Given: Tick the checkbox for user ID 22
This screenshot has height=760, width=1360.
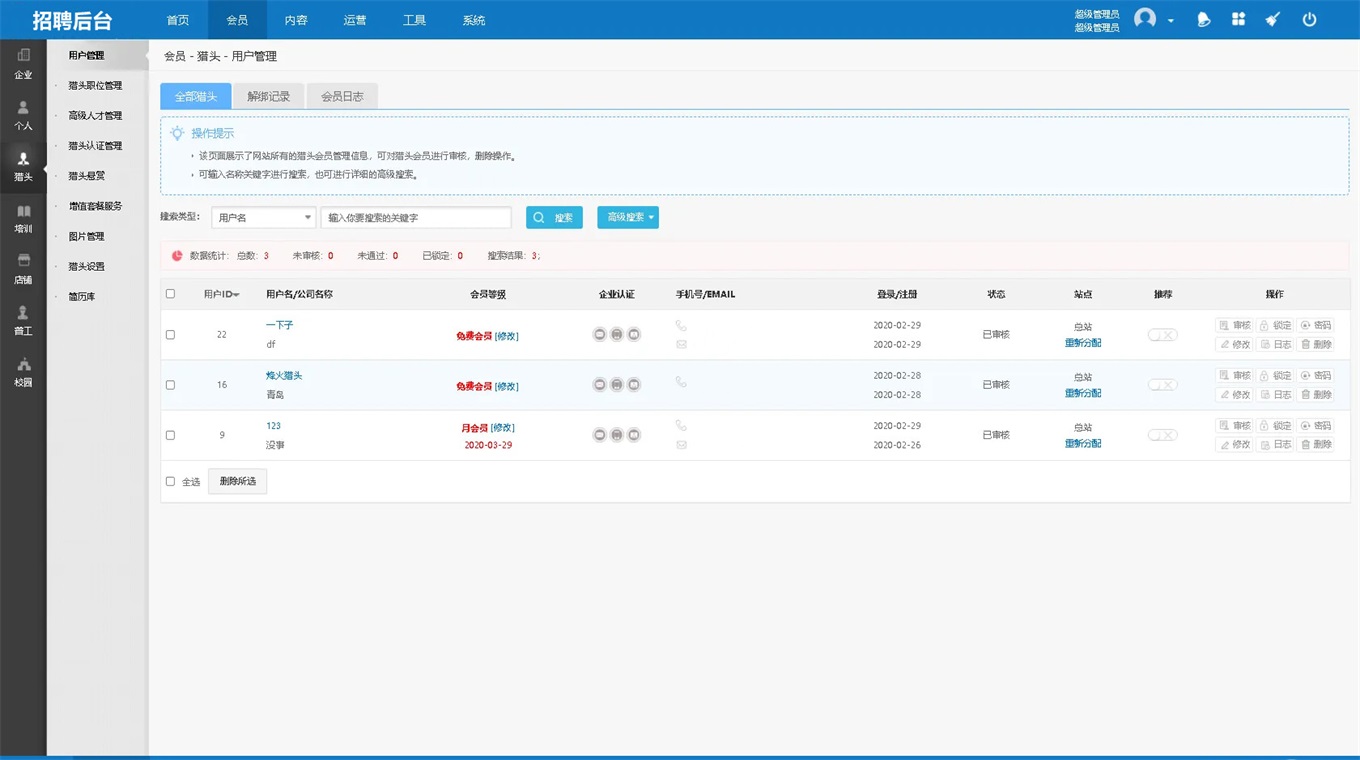Looking at the screenshot, I should [x=170, y=335].
